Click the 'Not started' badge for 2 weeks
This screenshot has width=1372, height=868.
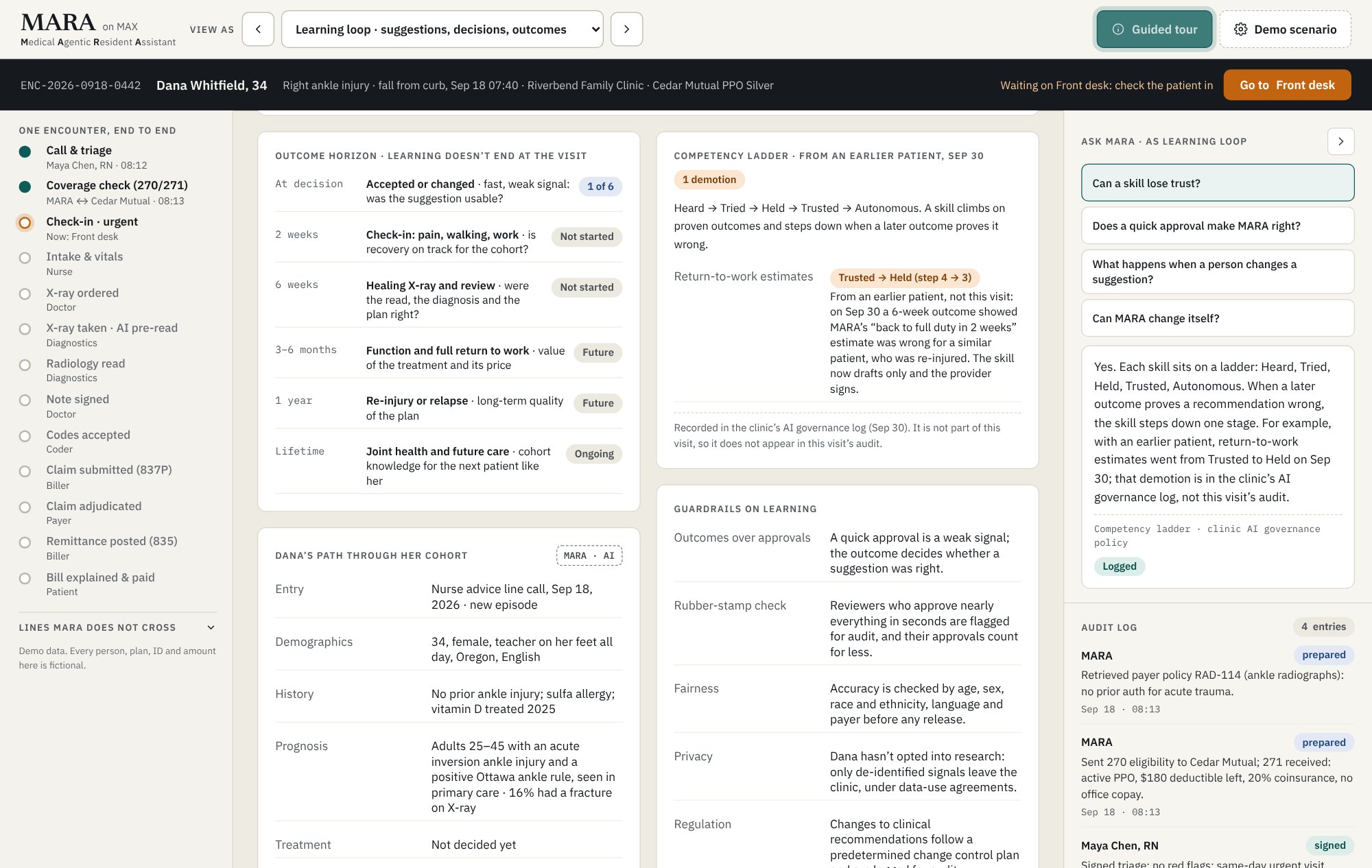(587, 237)
